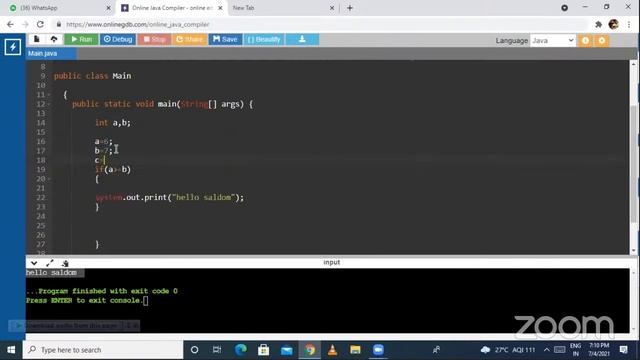Click the site padlock icon in address bar
This screenshot has height=360, width=640.
click(x=59, y=24)
